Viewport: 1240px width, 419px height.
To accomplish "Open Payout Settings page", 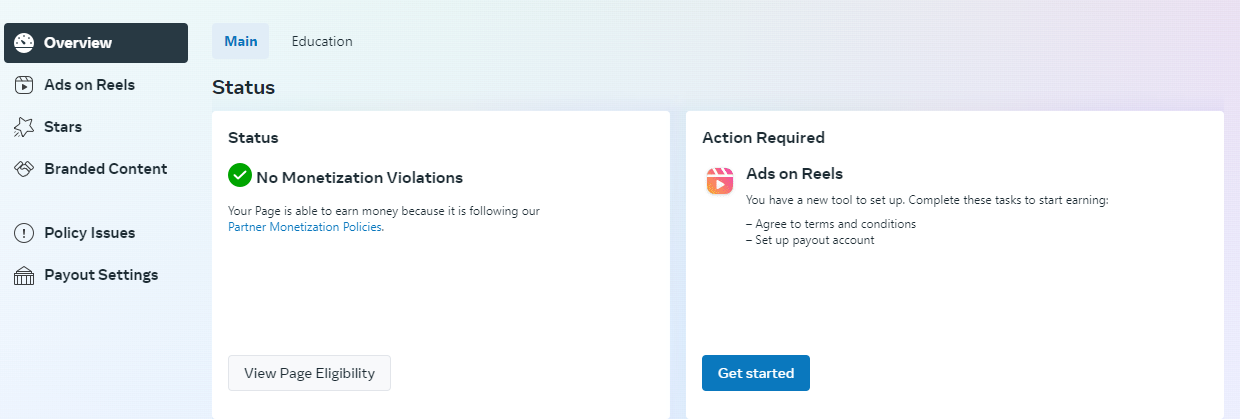I will pyautogui.click(x=100, y=275).
